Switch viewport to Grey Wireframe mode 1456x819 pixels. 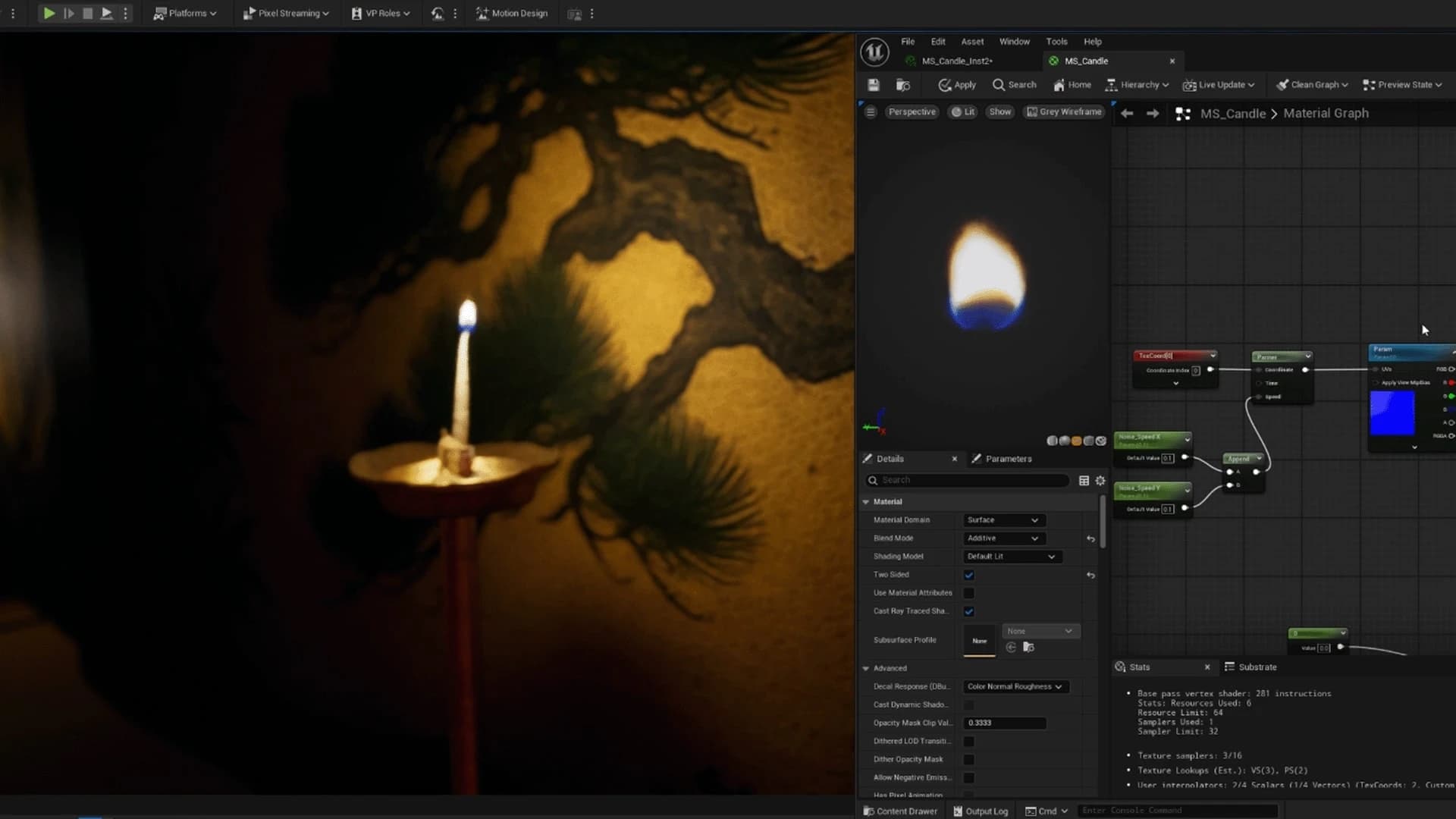[x=1064, y=111]
